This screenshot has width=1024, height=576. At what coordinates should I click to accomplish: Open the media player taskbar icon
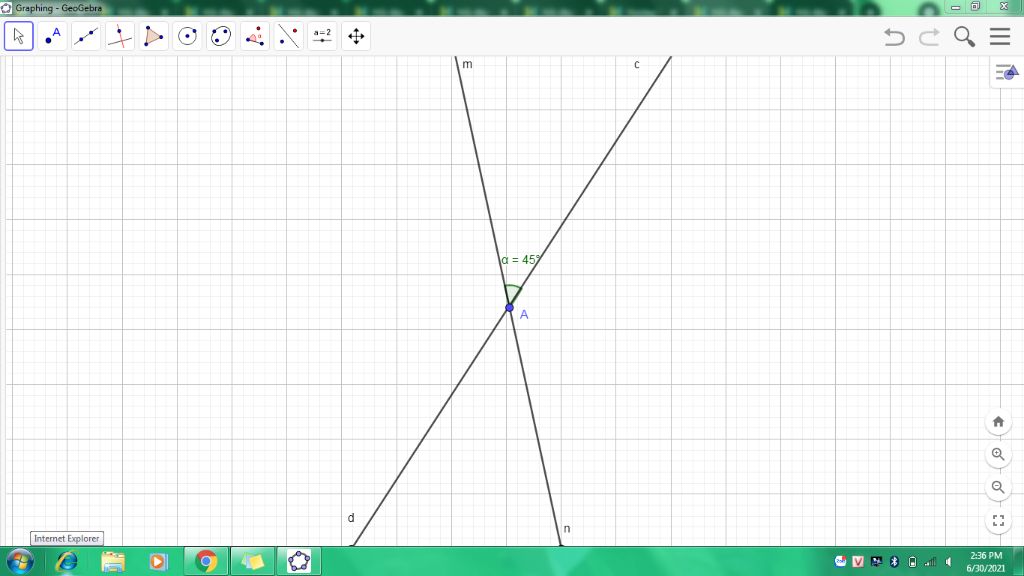158,562
